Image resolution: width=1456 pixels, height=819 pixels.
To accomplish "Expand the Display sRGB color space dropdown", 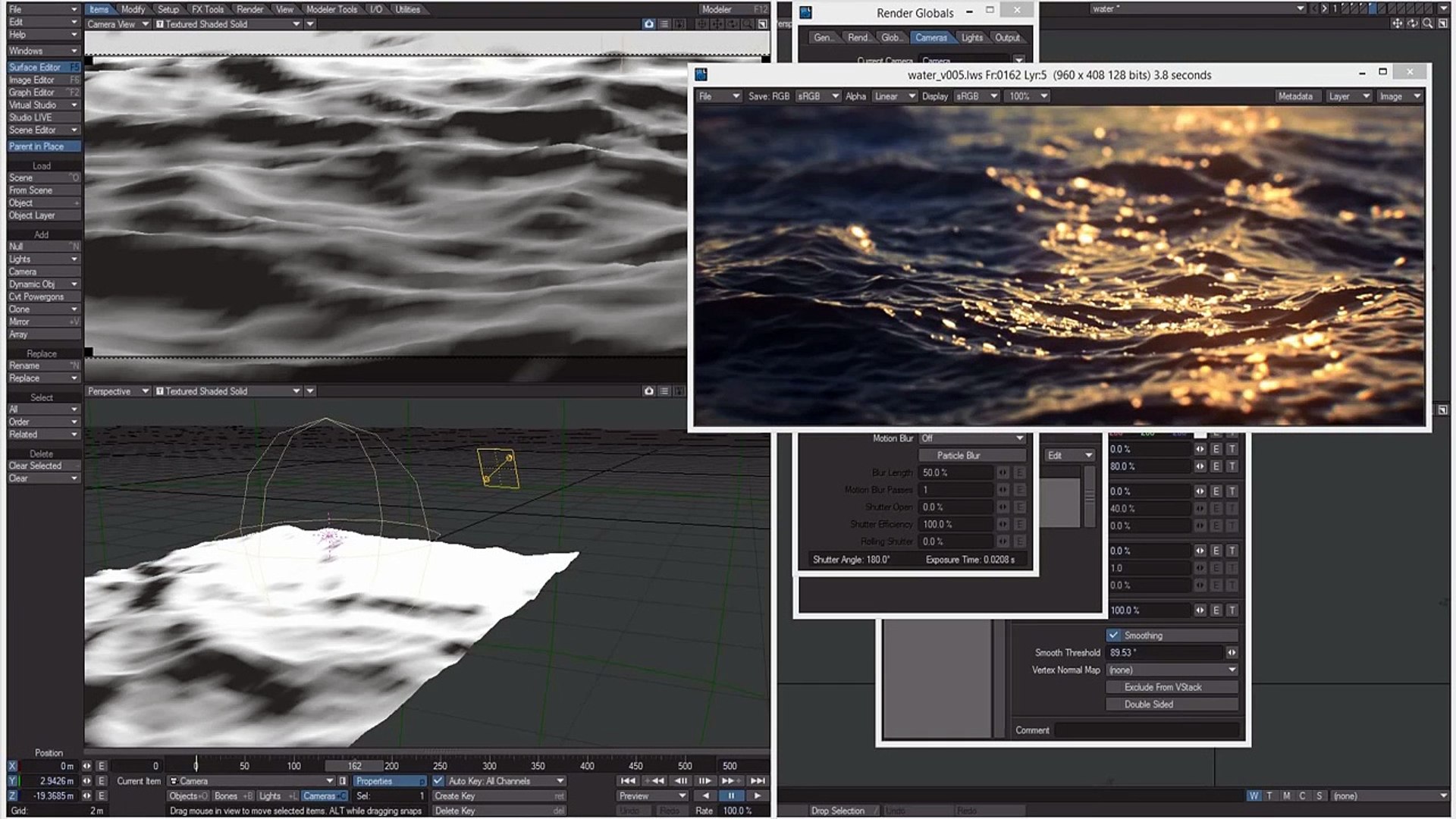I will [x=976, y=96].
